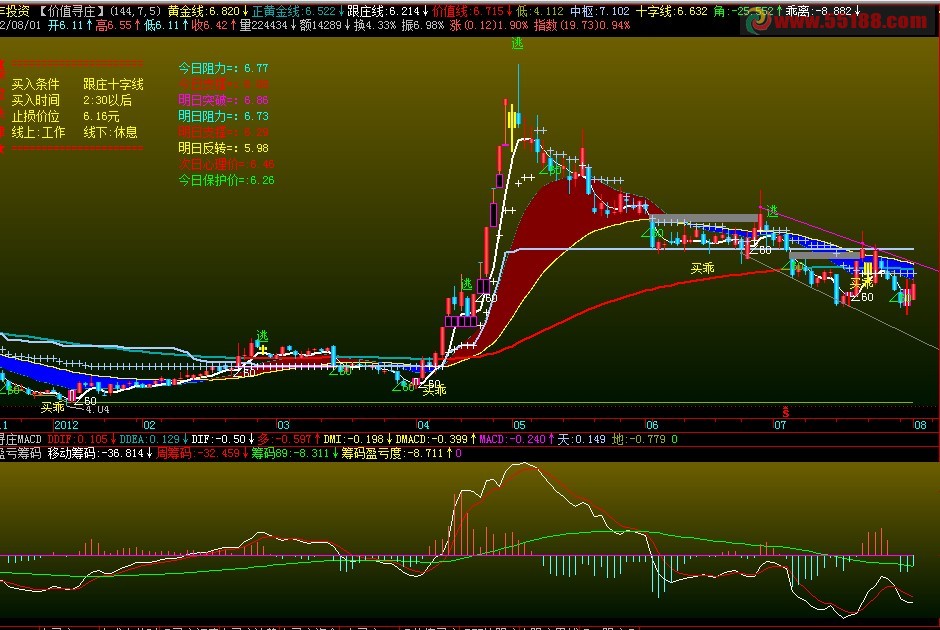
Task: Click the 买乖 signal below the June consolidation
Action: click(702, 269)
